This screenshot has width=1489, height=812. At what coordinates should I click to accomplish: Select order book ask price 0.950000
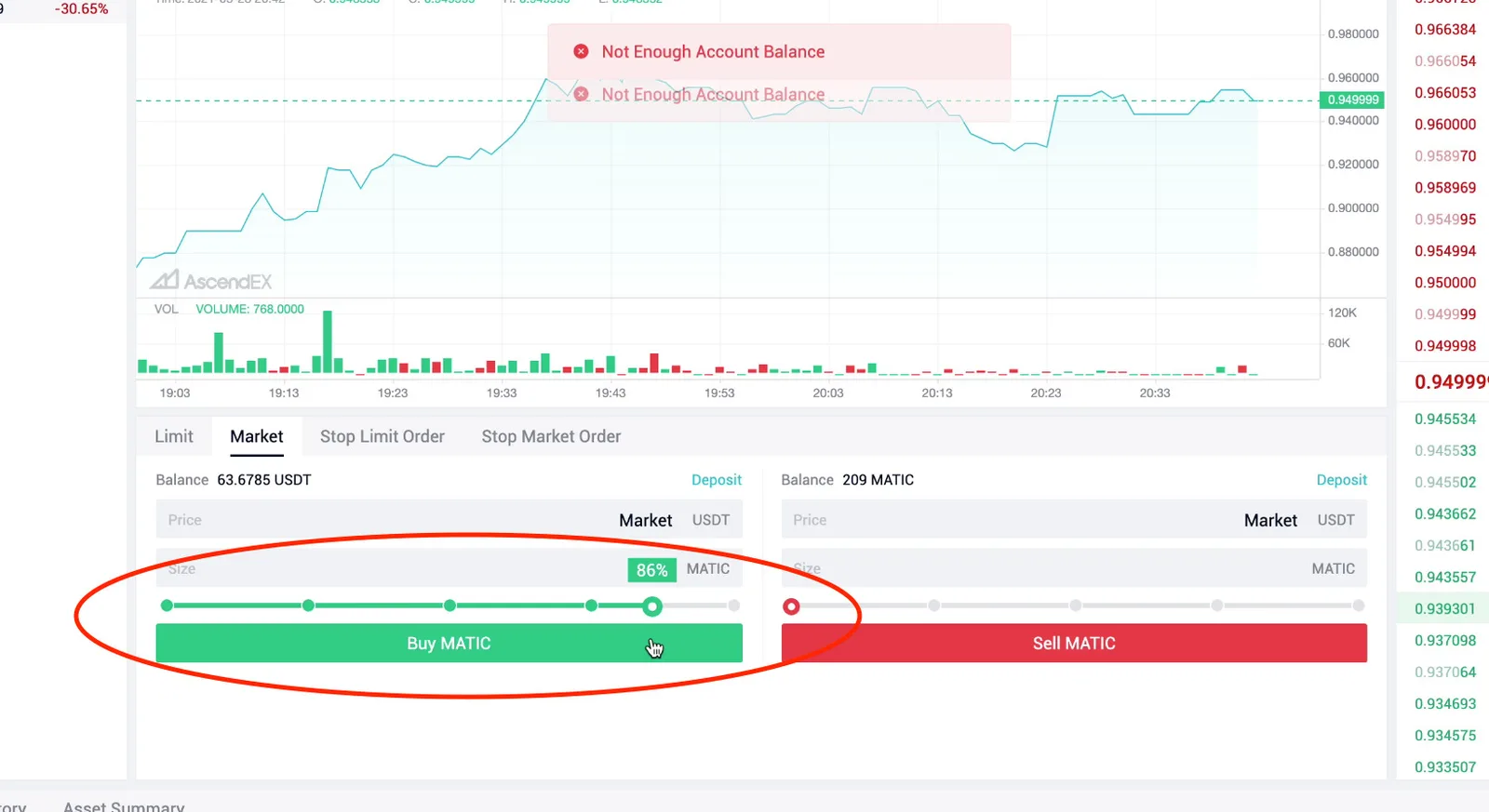(x=1445, y=283)
